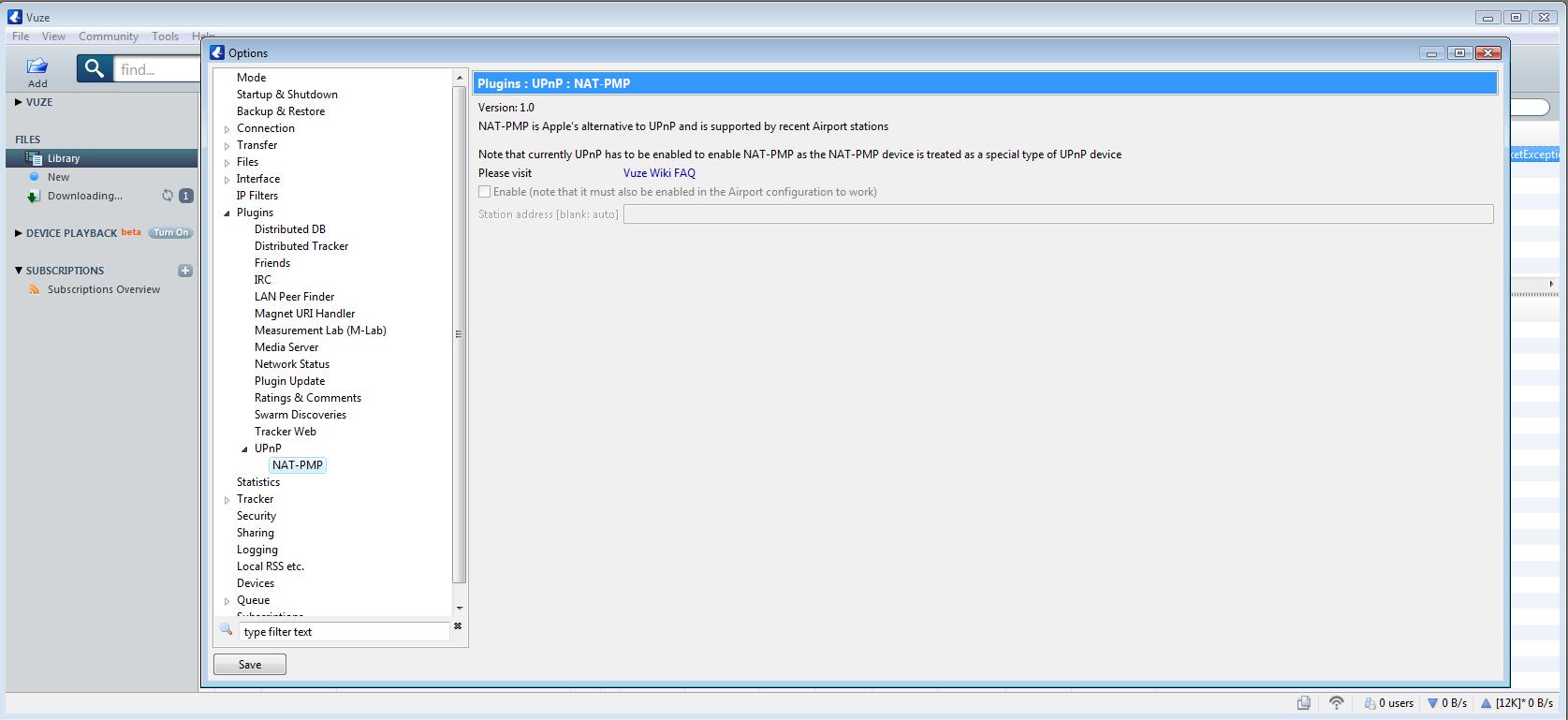1568x720 pixels.
Task: Click the users icon in the status bar
Action: point(1370,703)
